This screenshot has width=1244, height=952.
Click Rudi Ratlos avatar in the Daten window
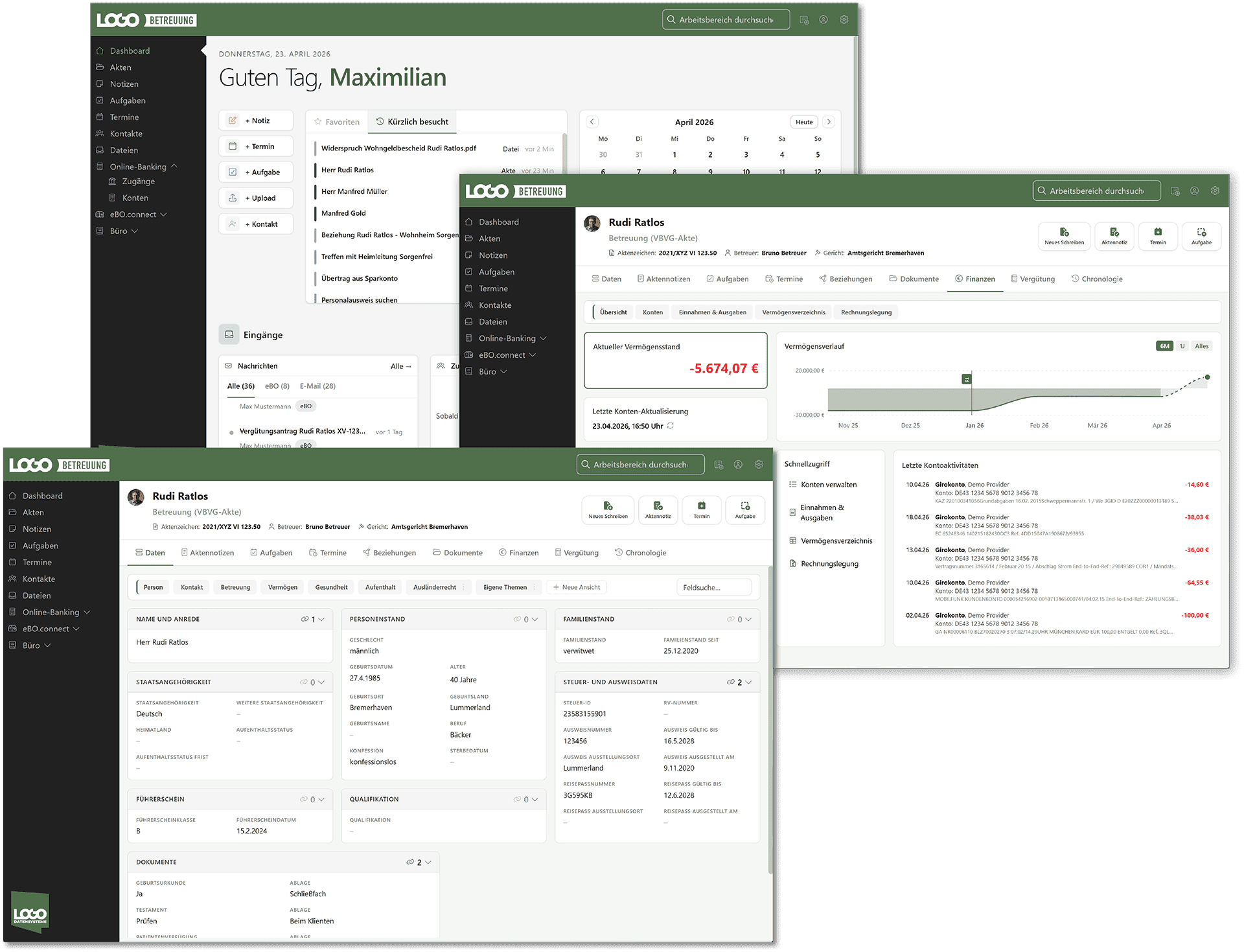click(136, 498)
